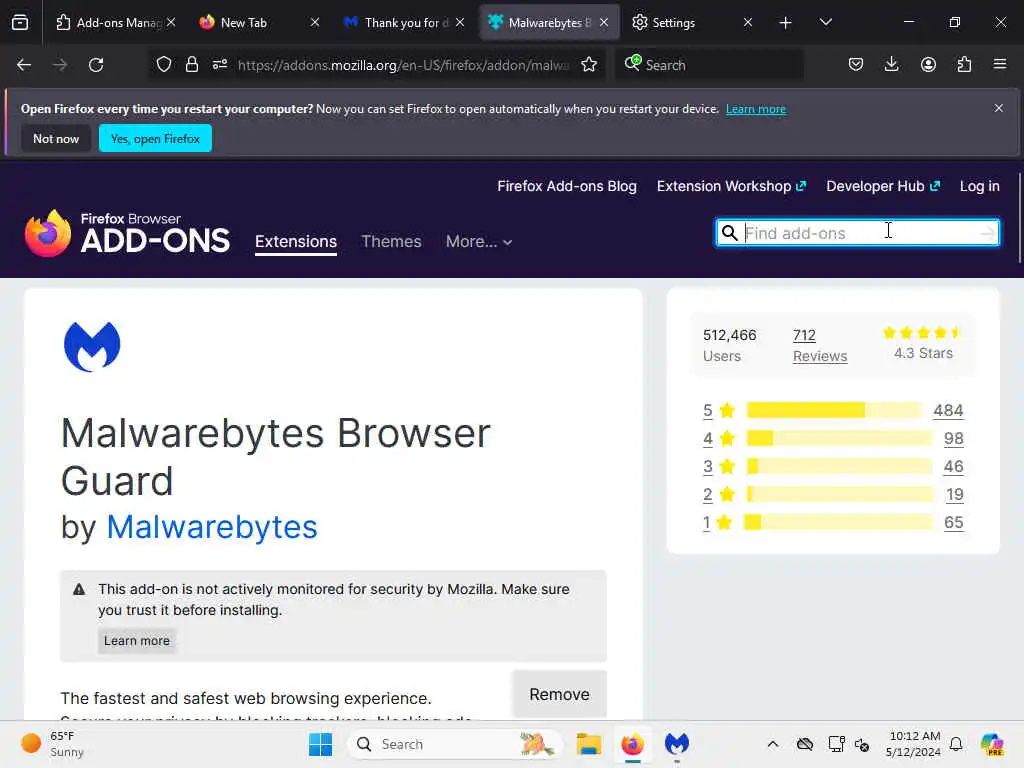Image resolution: width=1024 pixels, height=768 pixels.
Task: Open Malwarebytes author link
Action: (212, 527)
